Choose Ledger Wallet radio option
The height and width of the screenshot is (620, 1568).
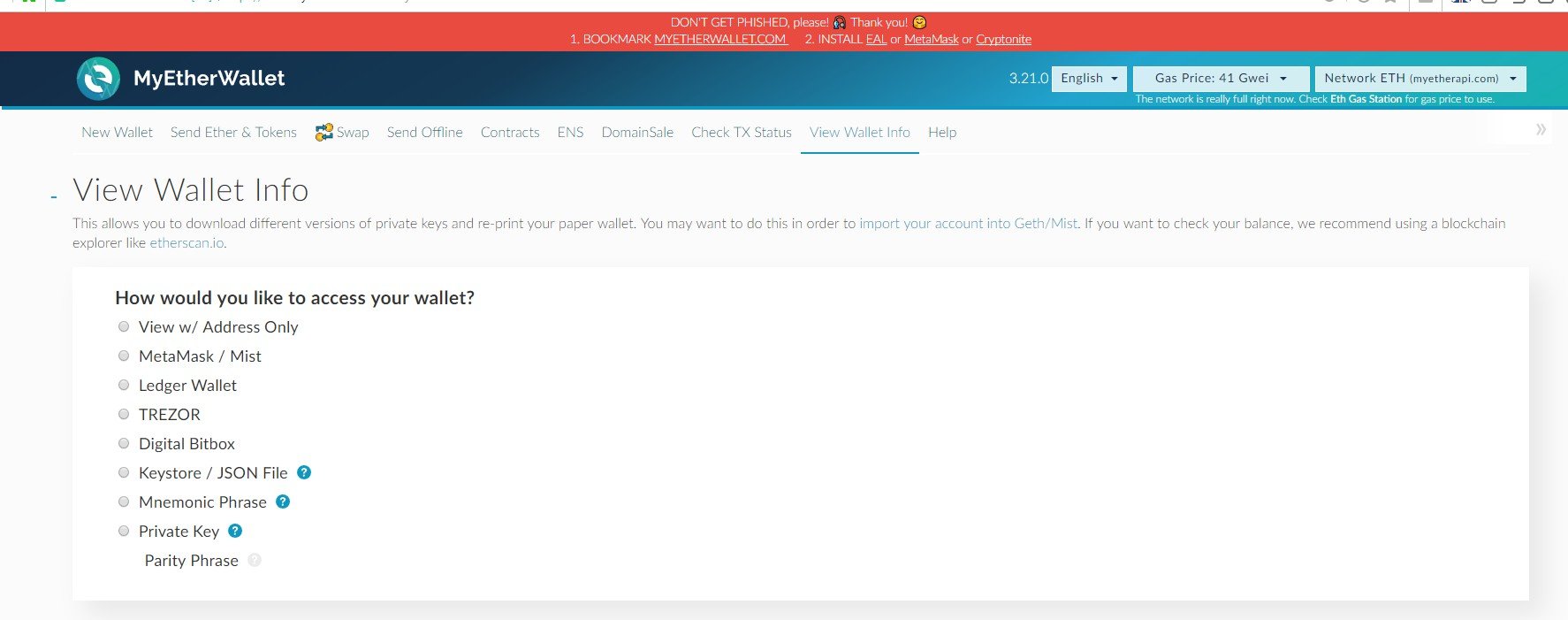pyautogui.click(x=124, y=385)
